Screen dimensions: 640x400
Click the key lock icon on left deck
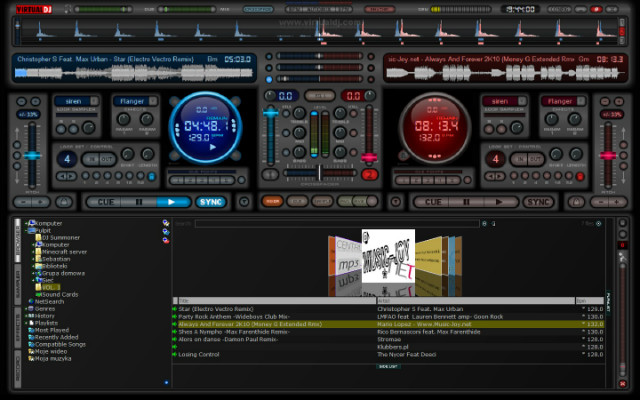click(x=64, y=202)
